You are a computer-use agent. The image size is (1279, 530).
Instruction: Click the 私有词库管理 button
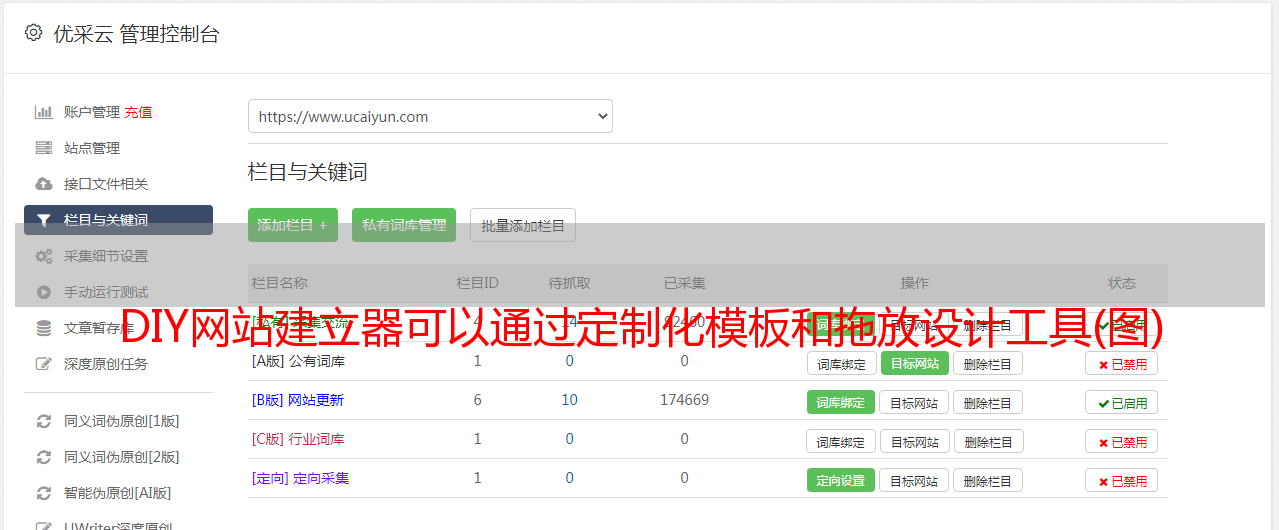tap(404, 225)
